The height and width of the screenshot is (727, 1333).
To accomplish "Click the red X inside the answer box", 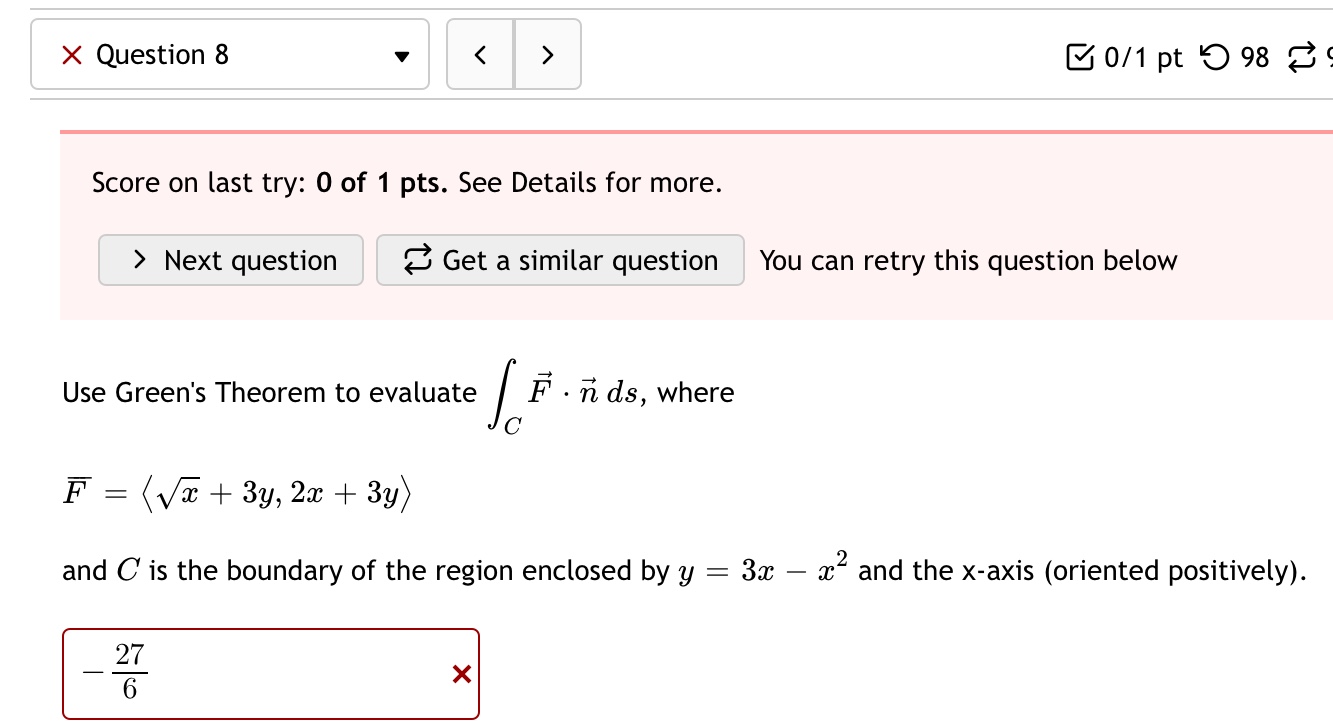I will (x=461, y=674).
